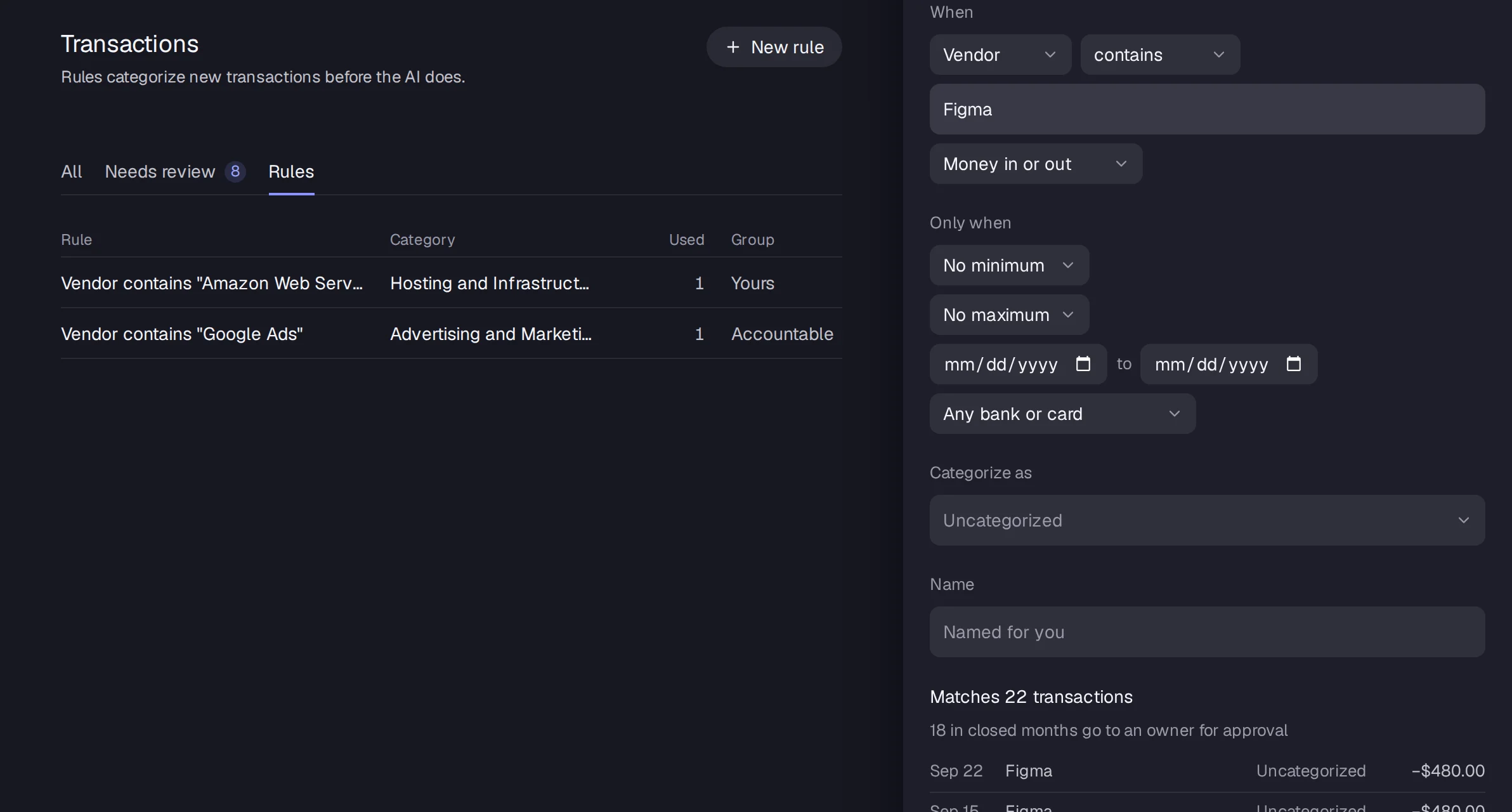Click Hosting and Infrastructure category cell

point(490,283)
